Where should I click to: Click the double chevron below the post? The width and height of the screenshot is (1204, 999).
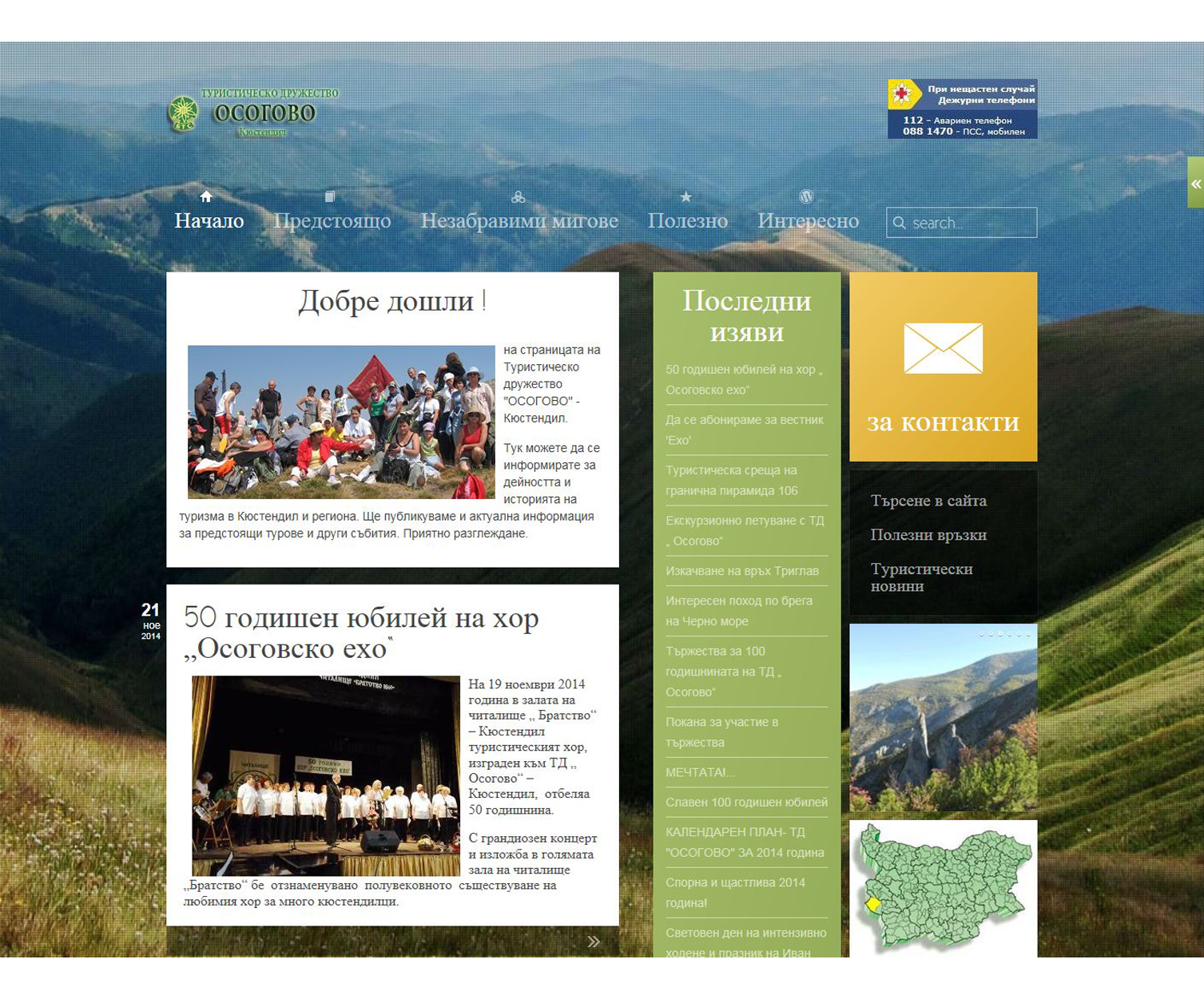[x=594, y=942]
